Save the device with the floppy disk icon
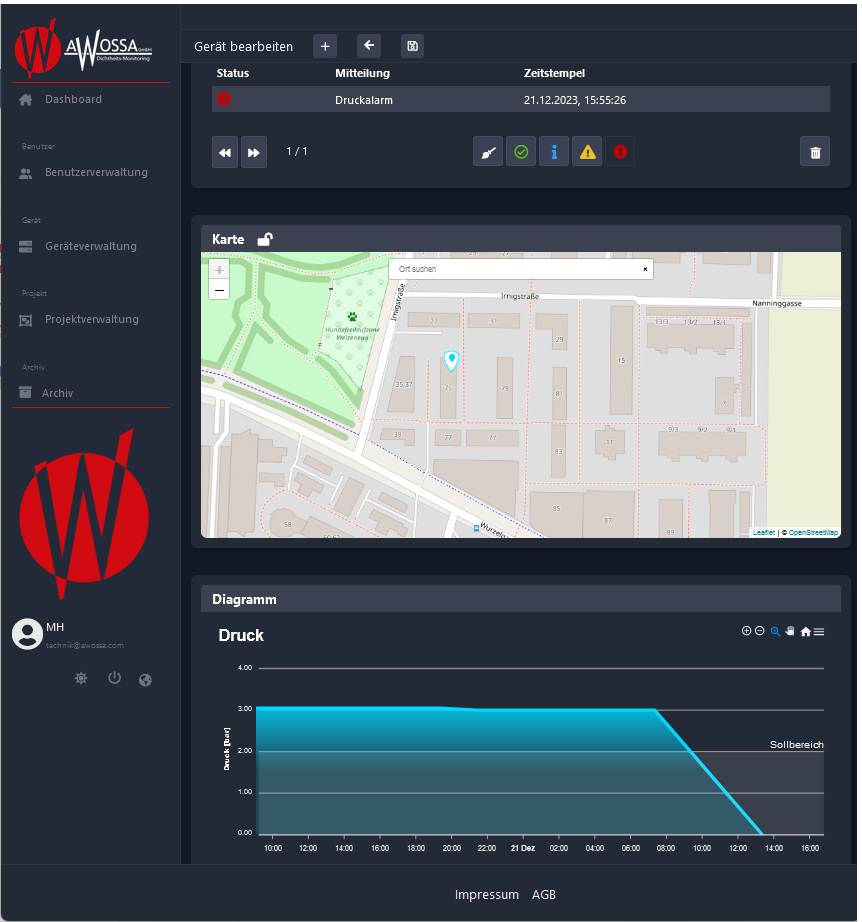The height and width of the screenshot is (922, 862). (x=412, y=46)
